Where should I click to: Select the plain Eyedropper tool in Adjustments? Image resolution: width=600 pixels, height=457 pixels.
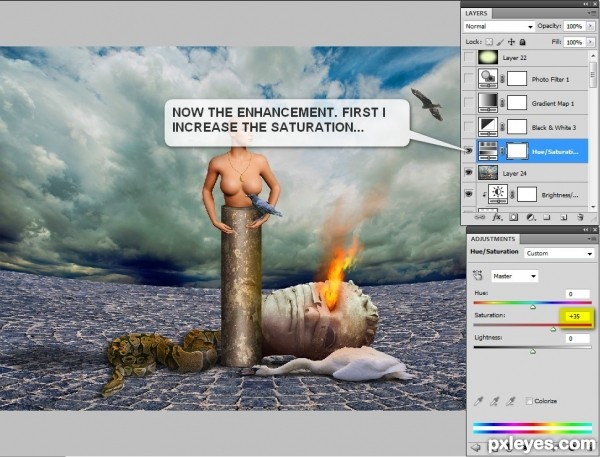click(478, 401)
